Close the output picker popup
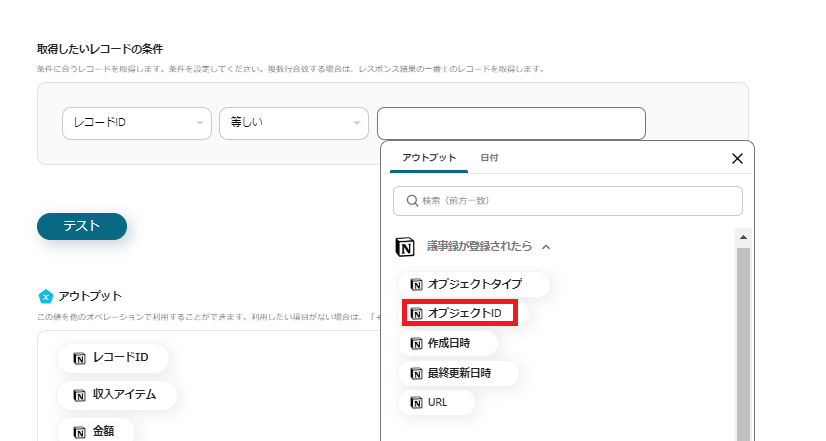Image resolution: width=826 pixels, height=441 pixels. coord(737,159)
